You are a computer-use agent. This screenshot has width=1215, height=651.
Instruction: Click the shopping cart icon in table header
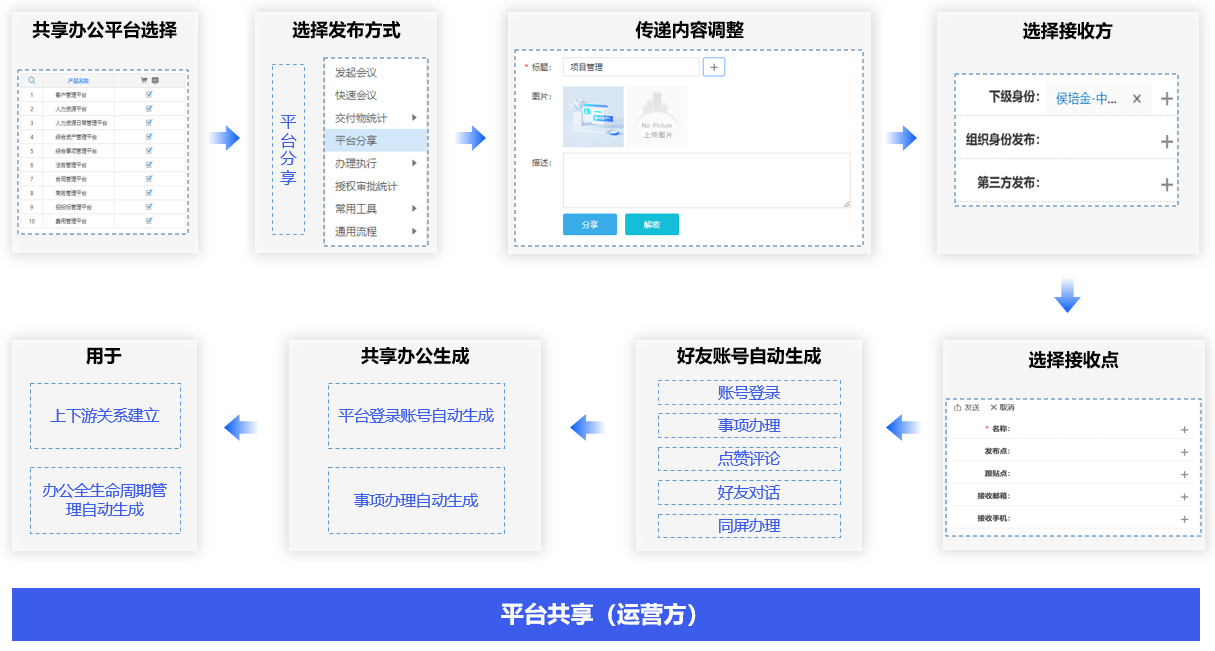point(144,80)
